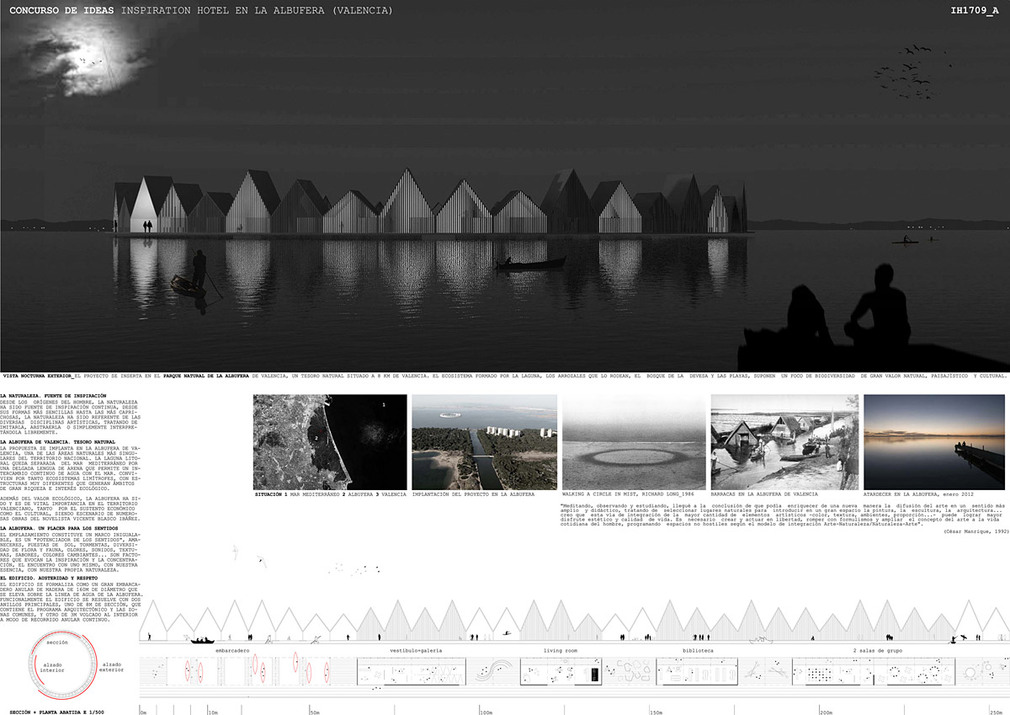Click the '(César Manrique, 1992)' attribution
The width and height of the screenshot is (1010, 715).
(975, 532)
